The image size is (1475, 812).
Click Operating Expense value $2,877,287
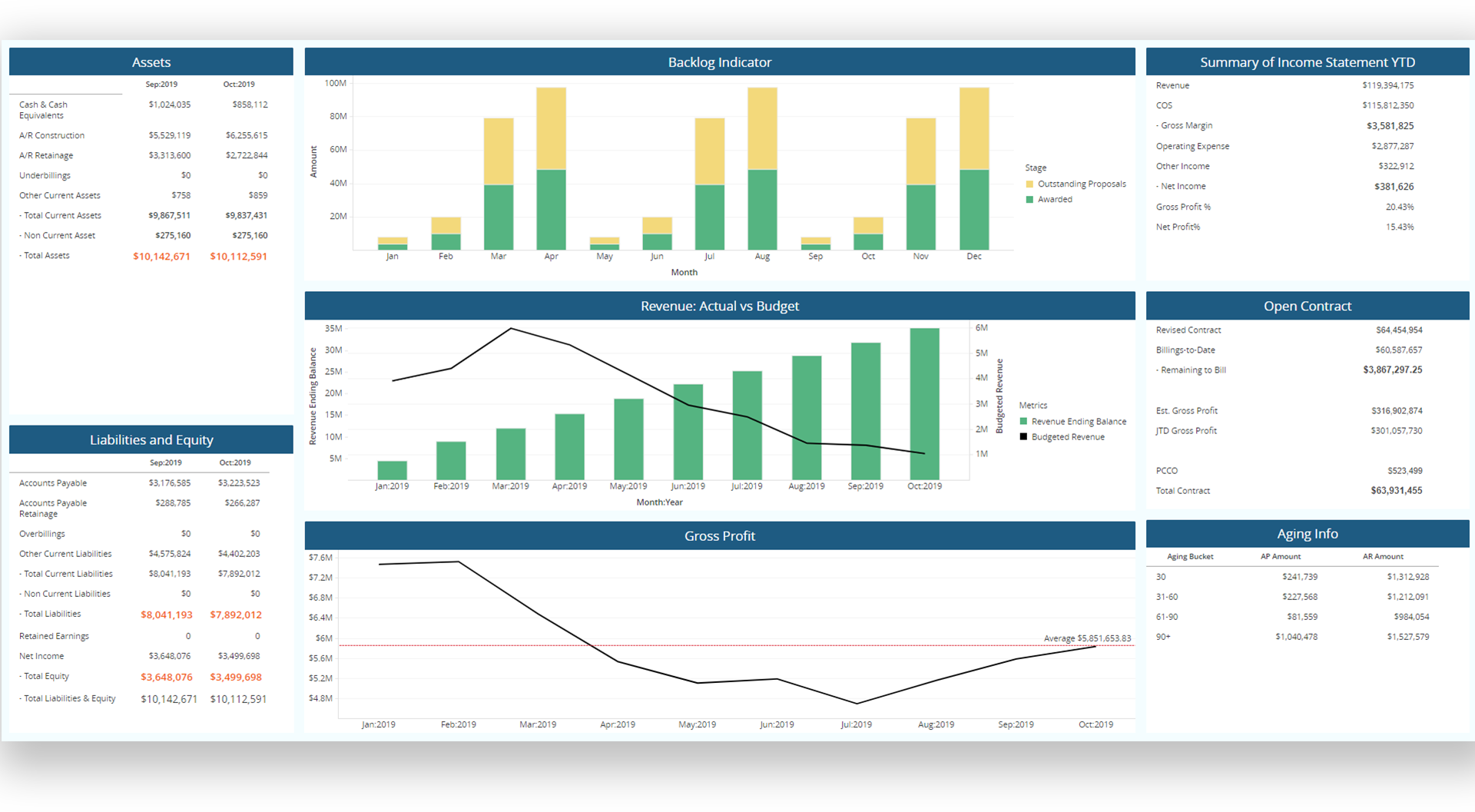[1393, 146]
